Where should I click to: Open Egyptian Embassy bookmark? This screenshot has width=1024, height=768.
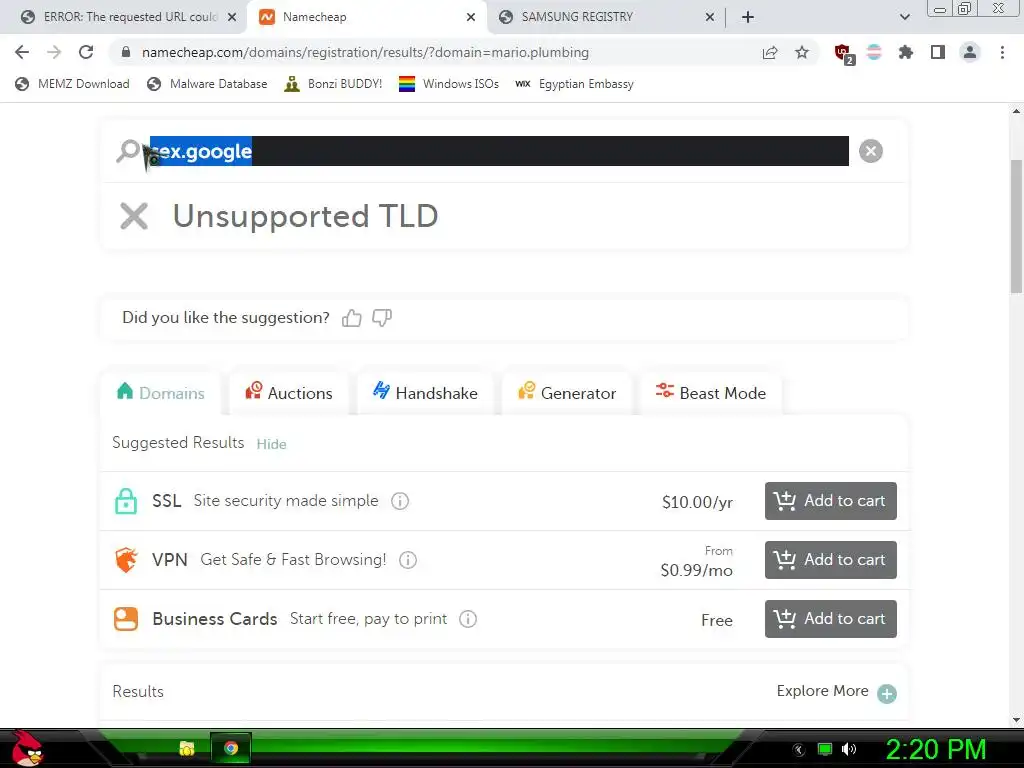pos(575,84)
